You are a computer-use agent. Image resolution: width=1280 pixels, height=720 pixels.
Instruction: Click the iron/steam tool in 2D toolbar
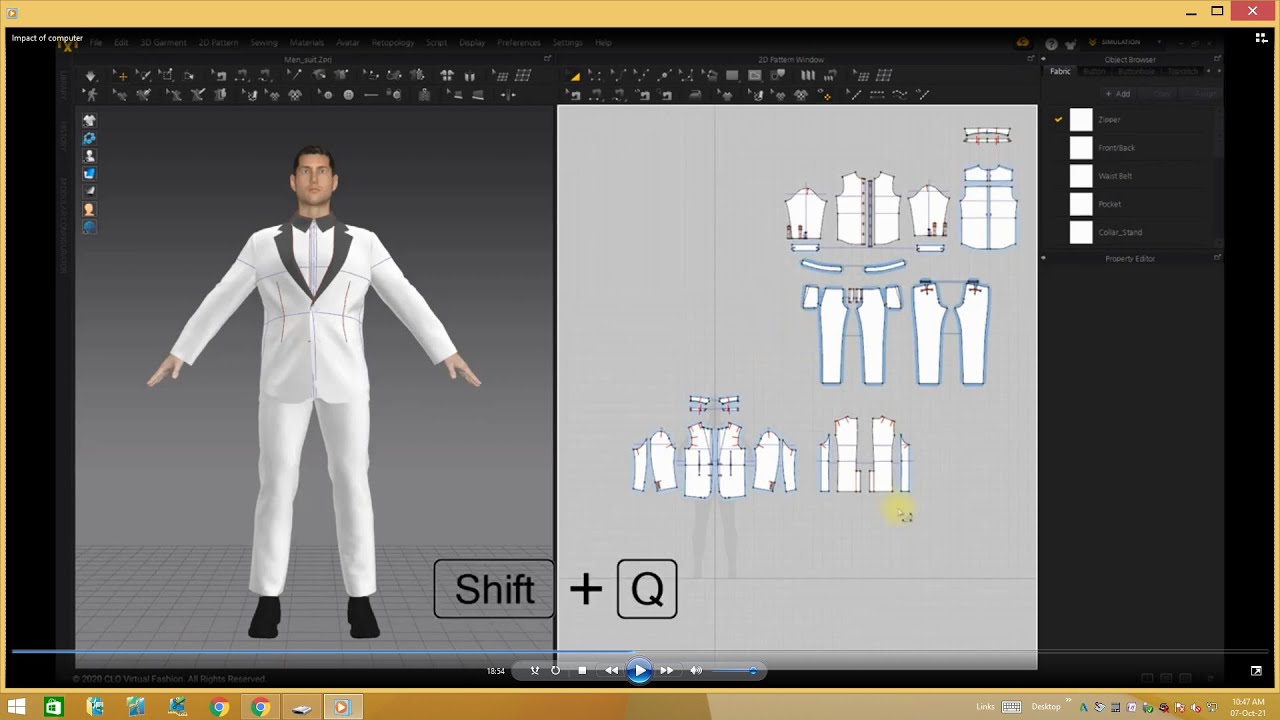pyautogui.click(x=694, y=95)
